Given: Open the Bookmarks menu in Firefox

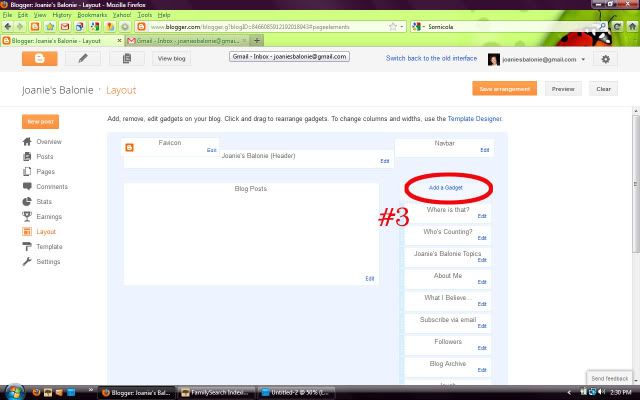Looking at the screenshot, I should tap(92, 15).
